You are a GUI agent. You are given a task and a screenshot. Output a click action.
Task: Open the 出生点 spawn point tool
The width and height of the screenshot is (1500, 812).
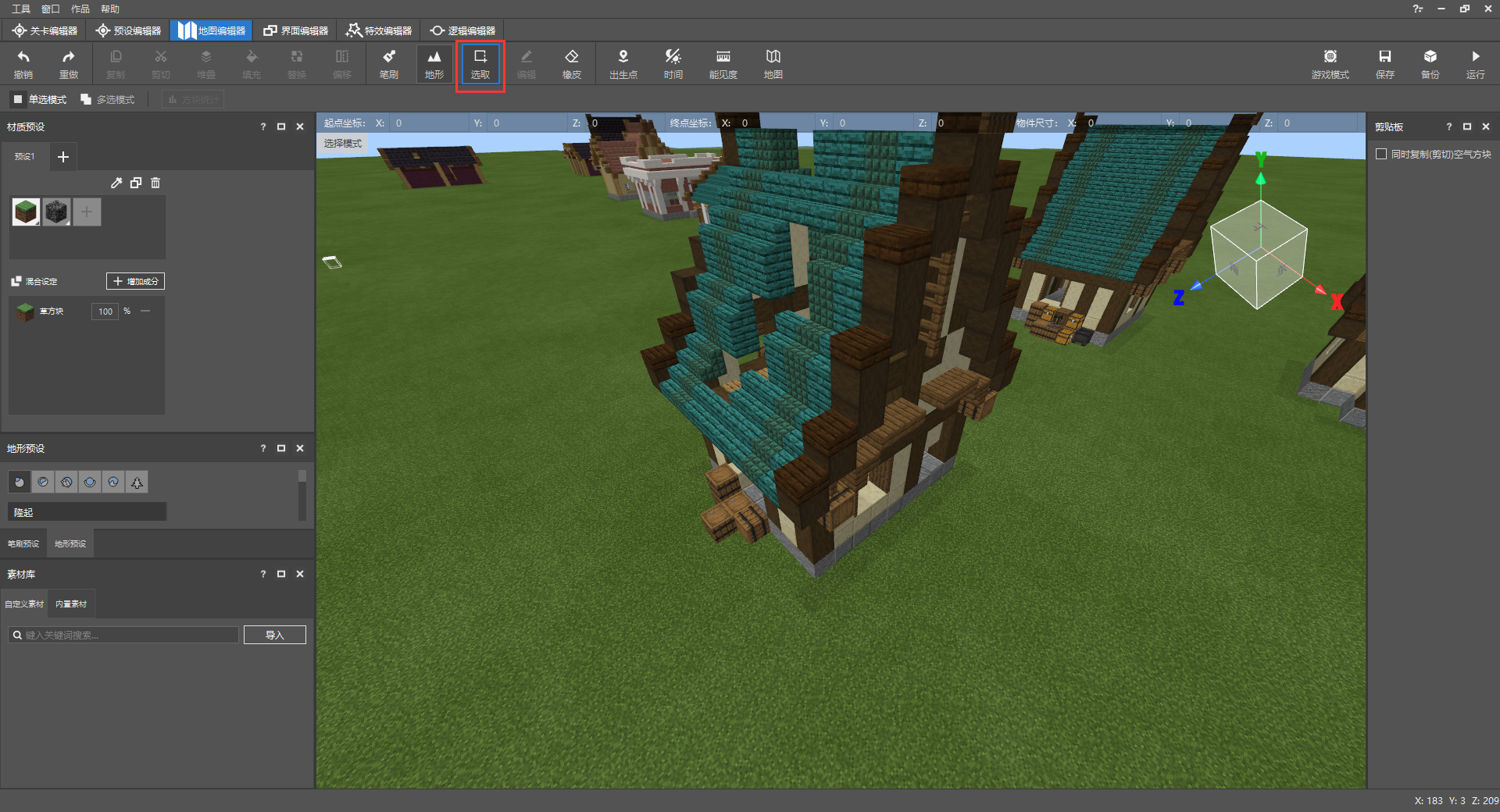pyautogui.click(x=623, y=63)
